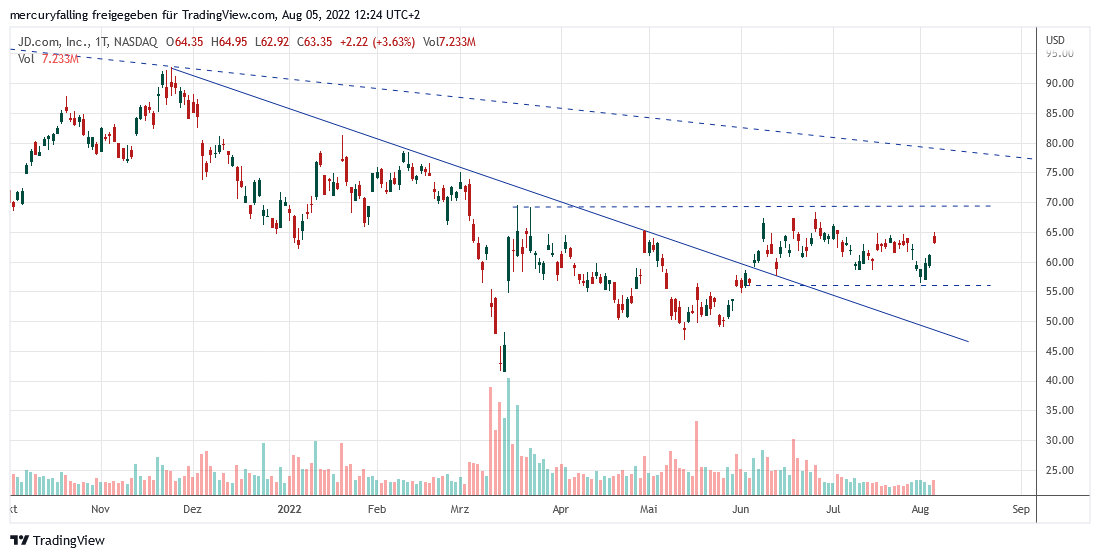This screenshot has height=558, width=1100.
Task: Click the TradingView logo icon
Action: [x=19, y=540]
